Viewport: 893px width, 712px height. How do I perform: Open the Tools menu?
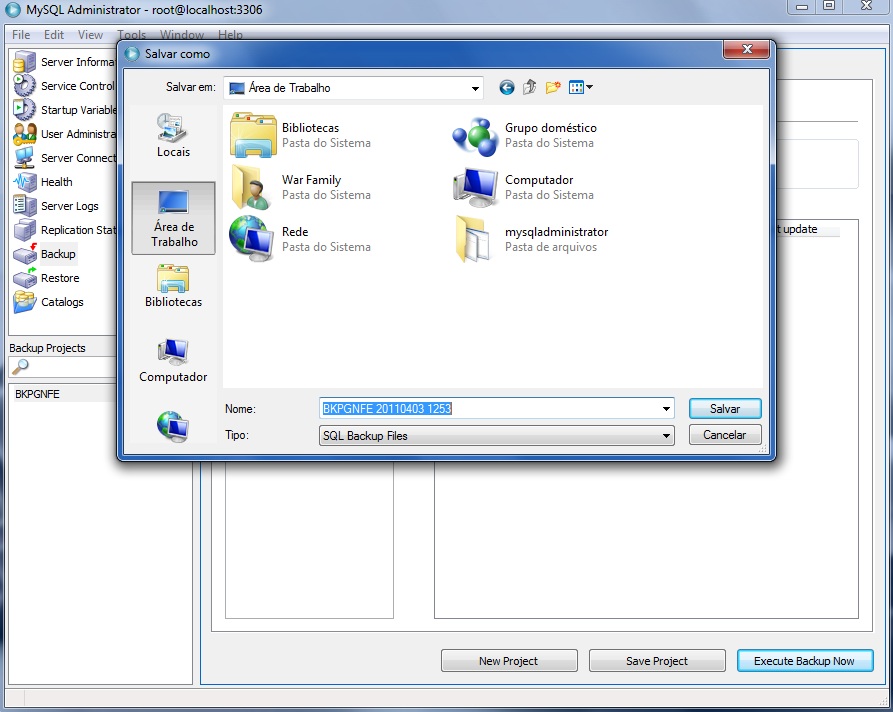pos(132,35)
